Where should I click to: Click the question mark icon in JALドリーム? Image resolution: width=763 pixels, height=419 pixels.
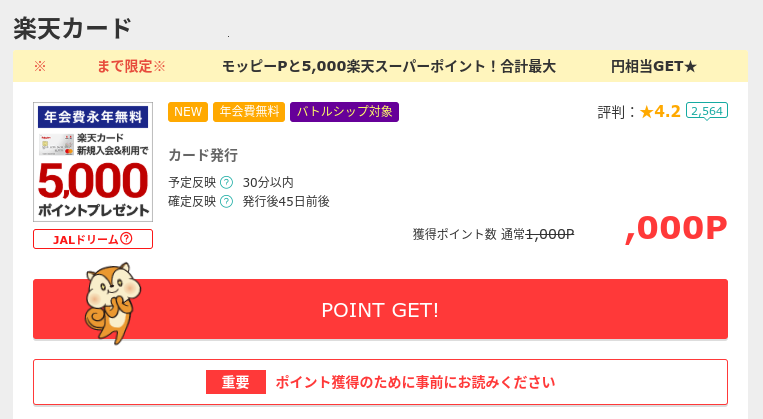[127, 238]
